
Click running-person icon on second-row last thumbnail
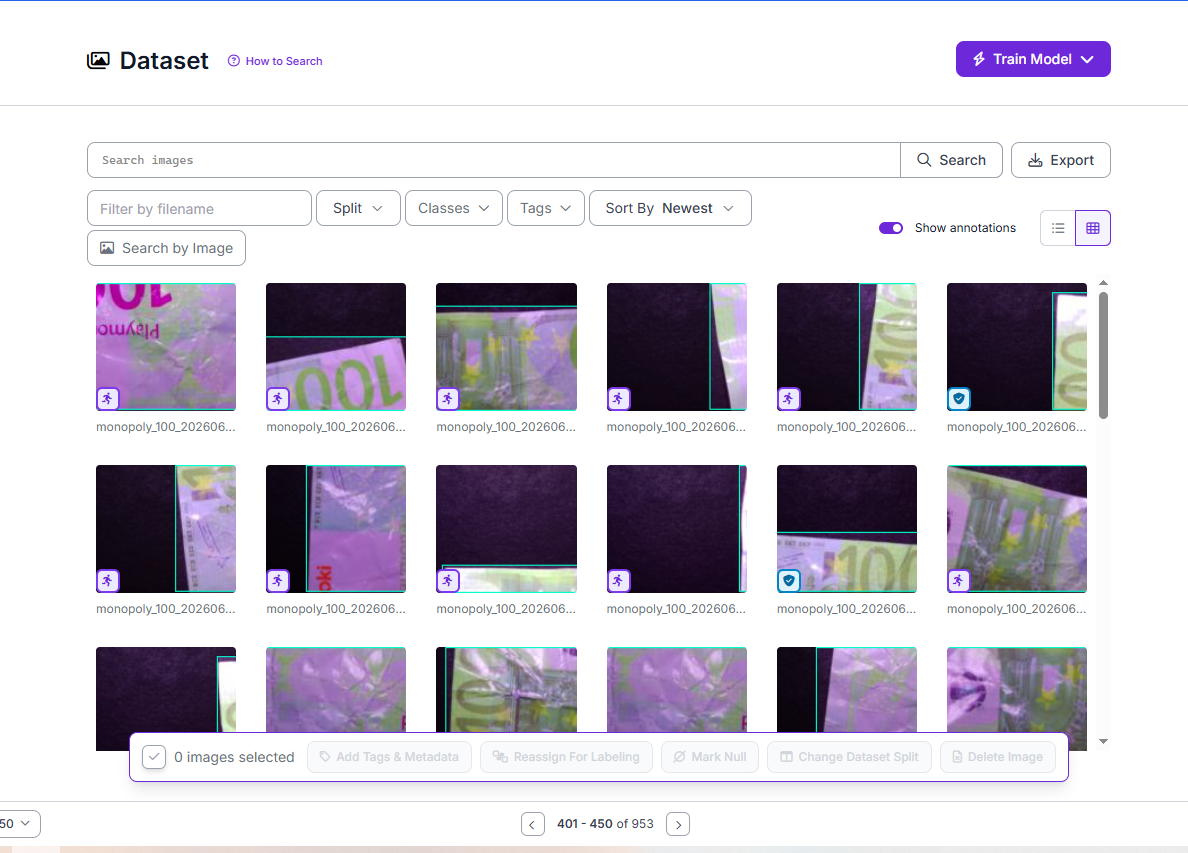pos(958,580)
